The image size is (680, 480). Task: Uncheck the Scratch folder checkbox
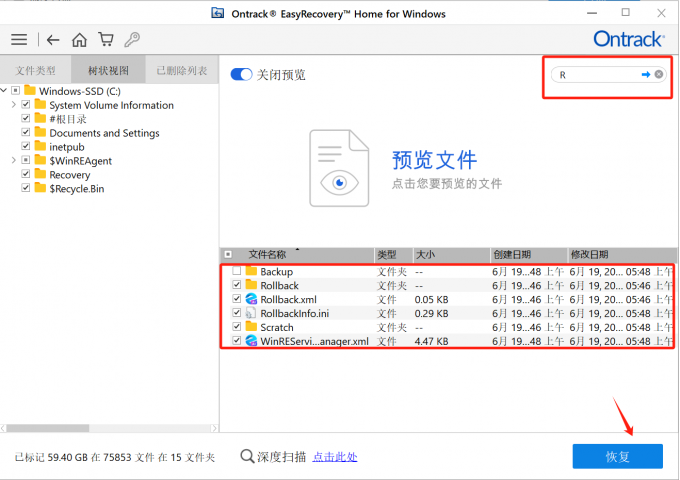click(x=237, y=327)
